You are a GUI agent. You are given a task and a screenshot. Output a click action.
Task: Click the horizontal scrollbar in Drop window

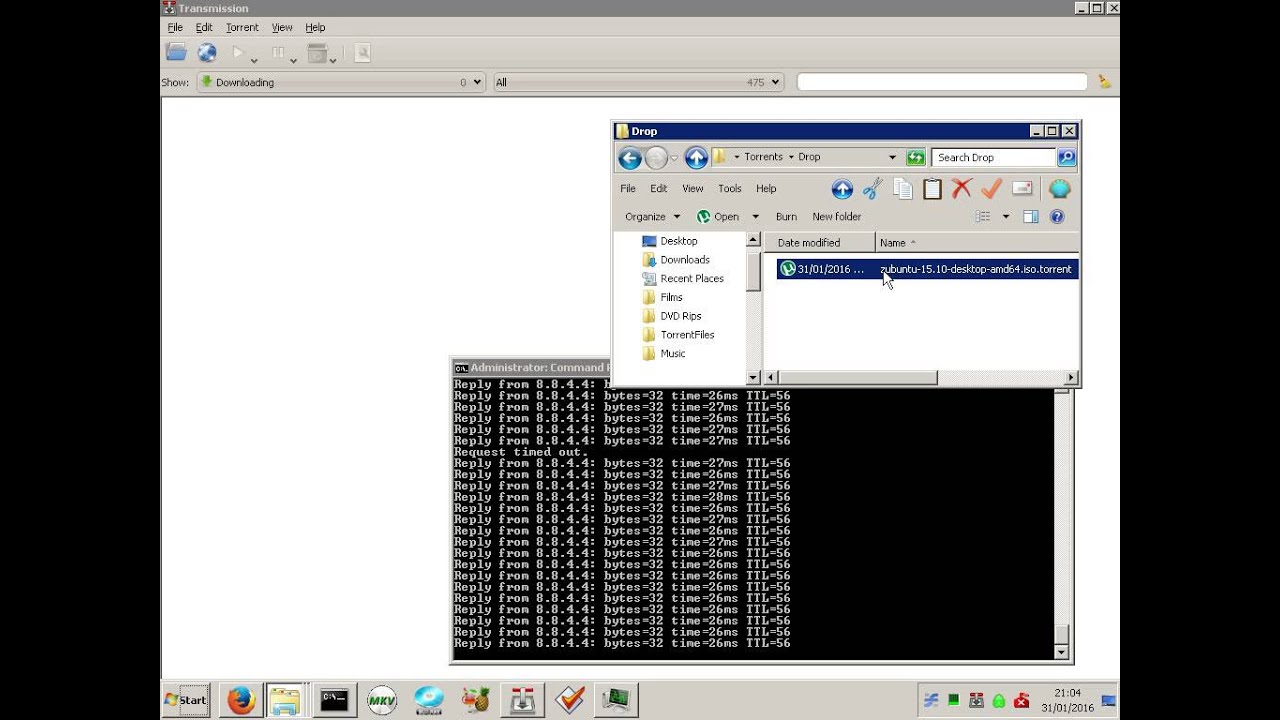coord(857,378)
